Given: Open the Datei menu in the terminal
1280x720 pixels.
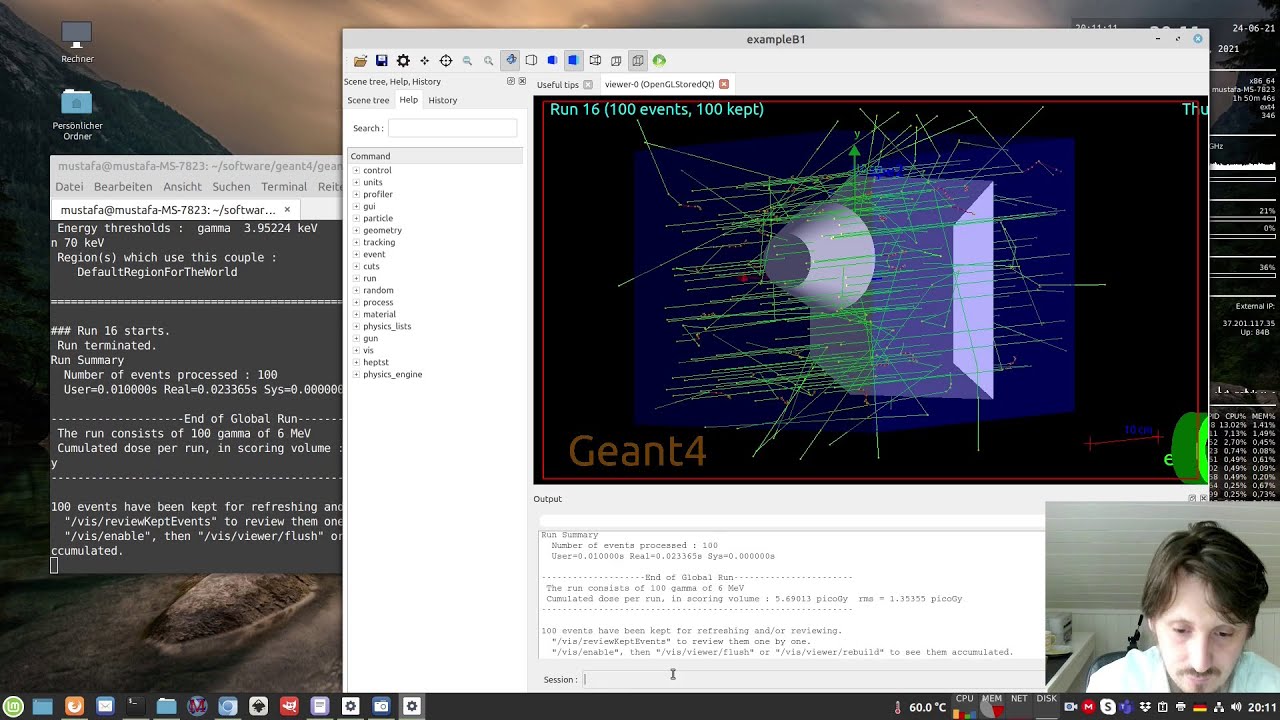Looking at the screenshot, I should coord(69,187).
